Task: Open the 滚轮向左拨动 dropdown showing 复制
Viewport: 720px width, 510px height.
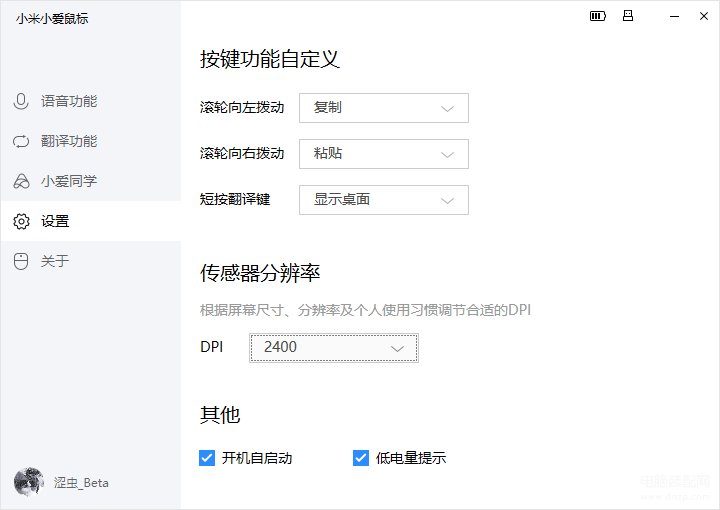Action: click(384, 108)
